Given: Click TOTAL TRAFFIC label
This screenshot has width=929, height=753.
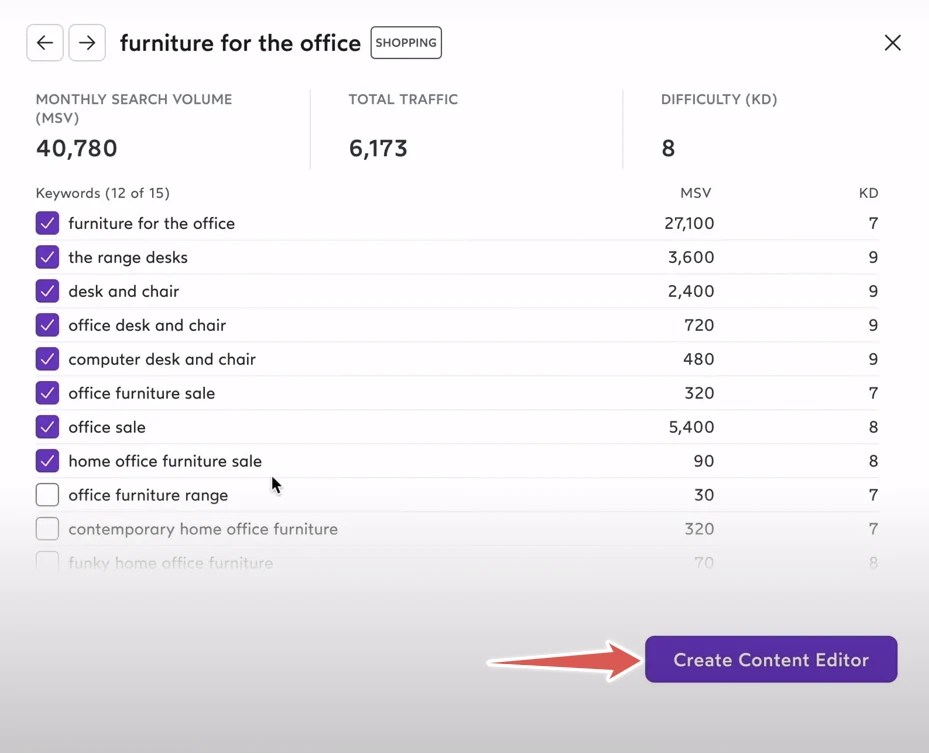Looking at the screenshot, I should (403, 99).
